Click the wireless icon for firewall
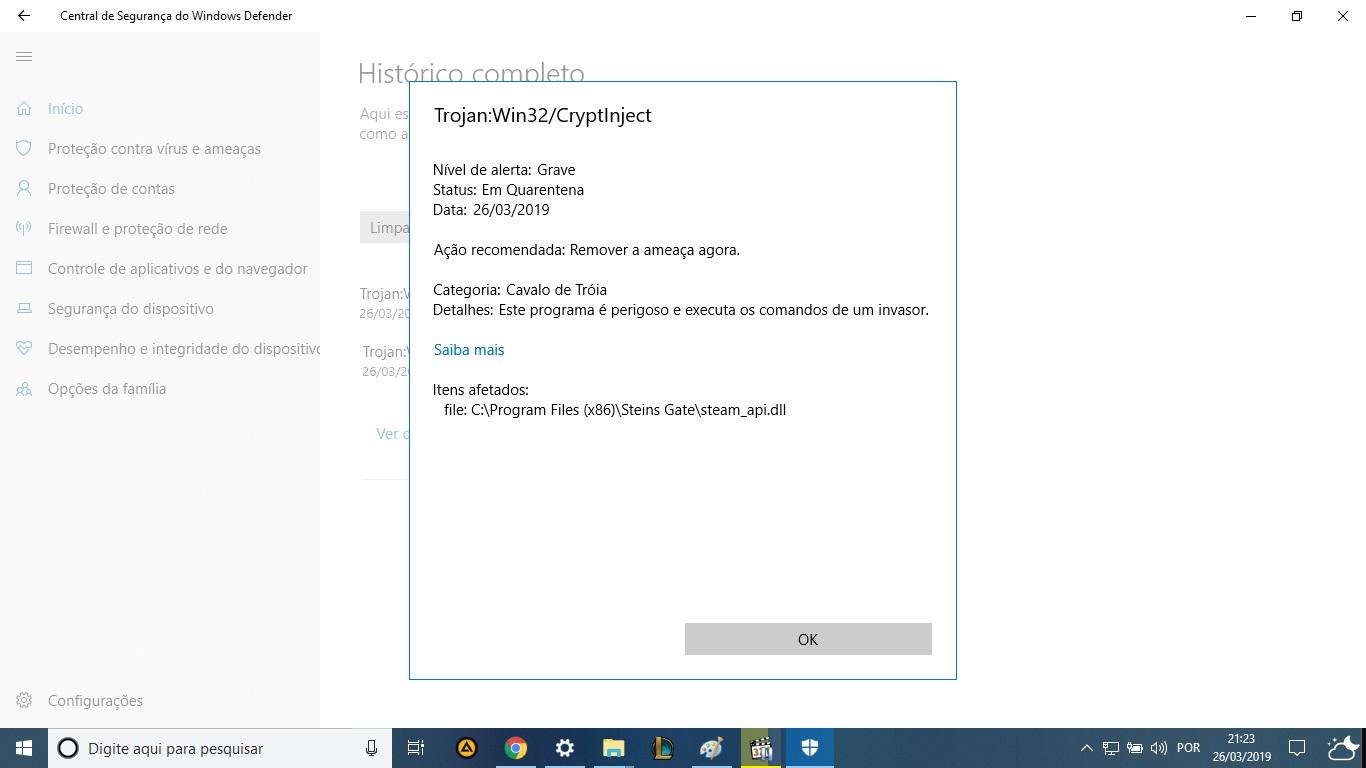This screenshot has height=768, width=1366. tap(24, 228)
